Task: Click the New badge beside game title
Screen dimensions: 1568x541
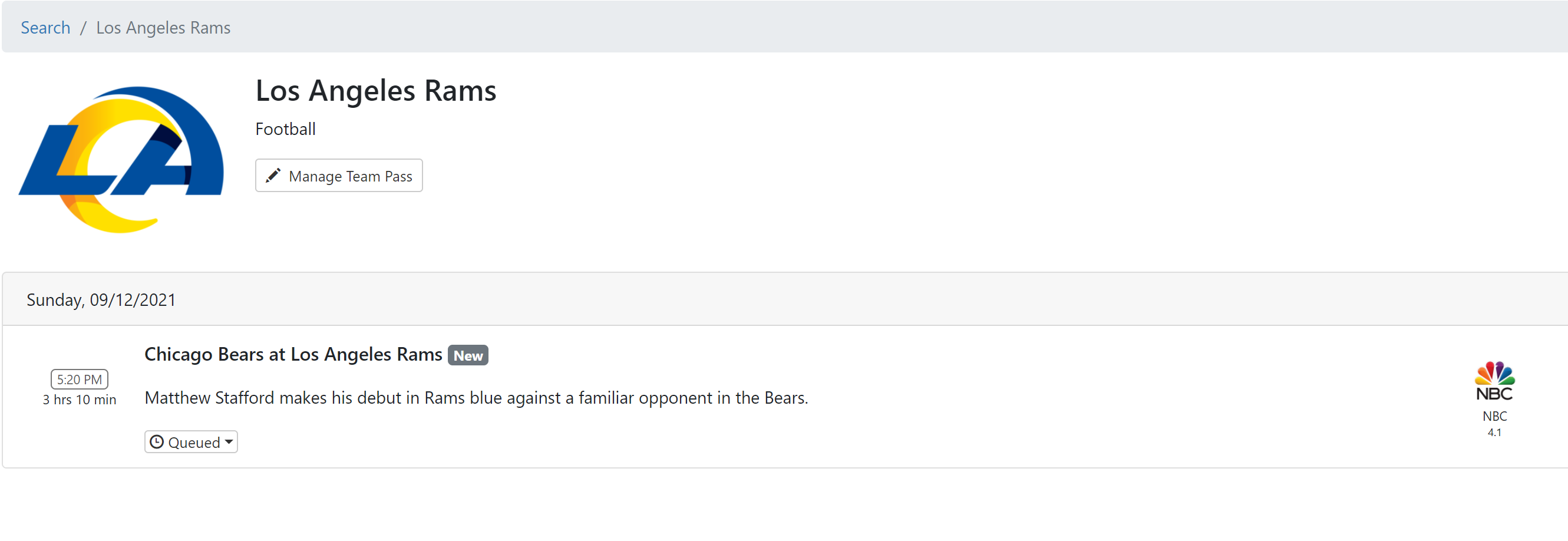Action: coord(467,355)
